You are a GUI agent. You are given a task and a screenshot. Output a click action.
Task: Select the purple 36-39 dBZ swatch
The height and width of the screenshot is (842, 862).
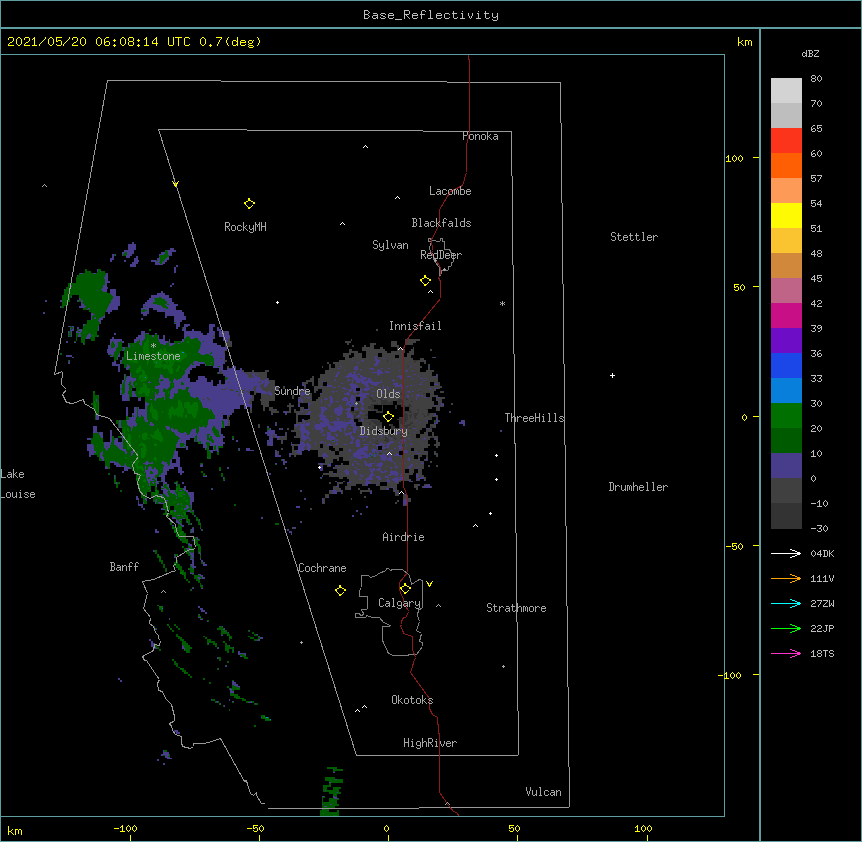(x=786, y=341)
